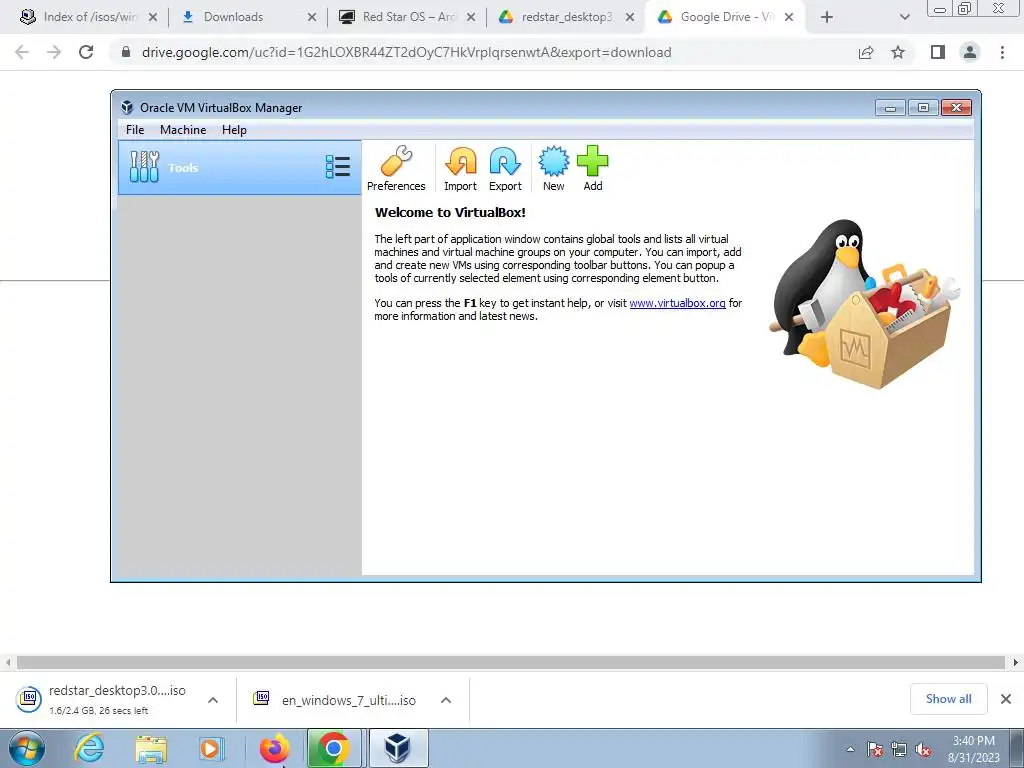
Task: Open VirtualBox Preferences from the toolbar
Action: click(396, 168)
